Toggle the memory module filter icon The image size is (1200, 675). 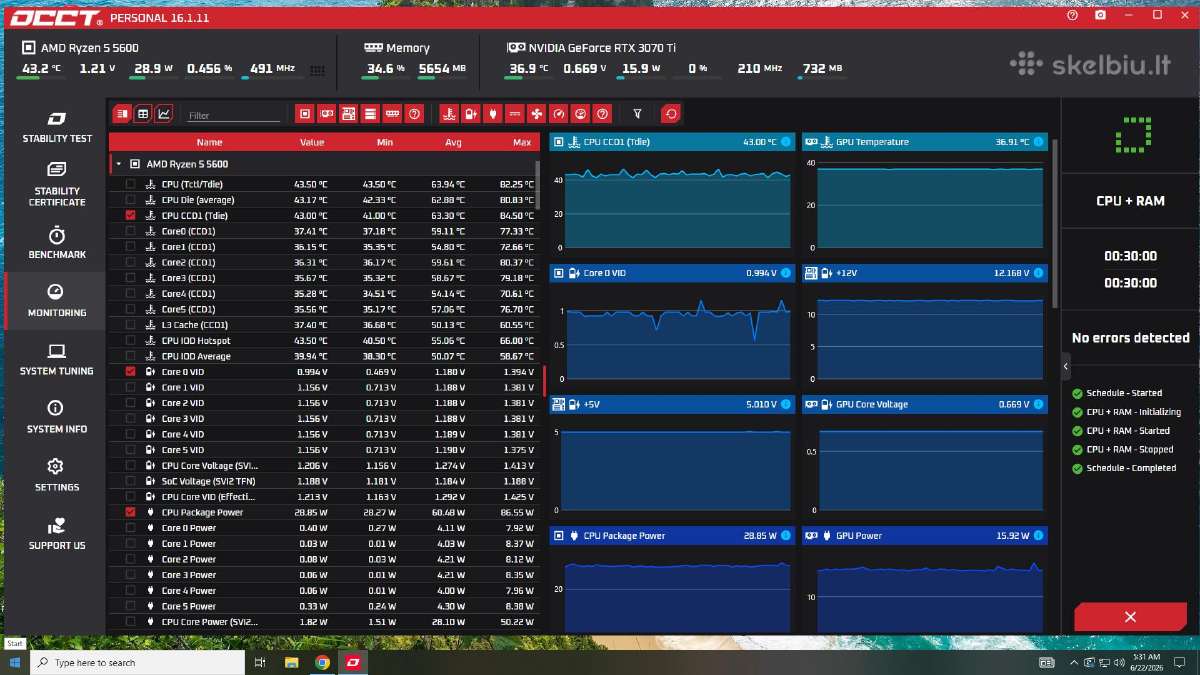click(x=392, y=114)
